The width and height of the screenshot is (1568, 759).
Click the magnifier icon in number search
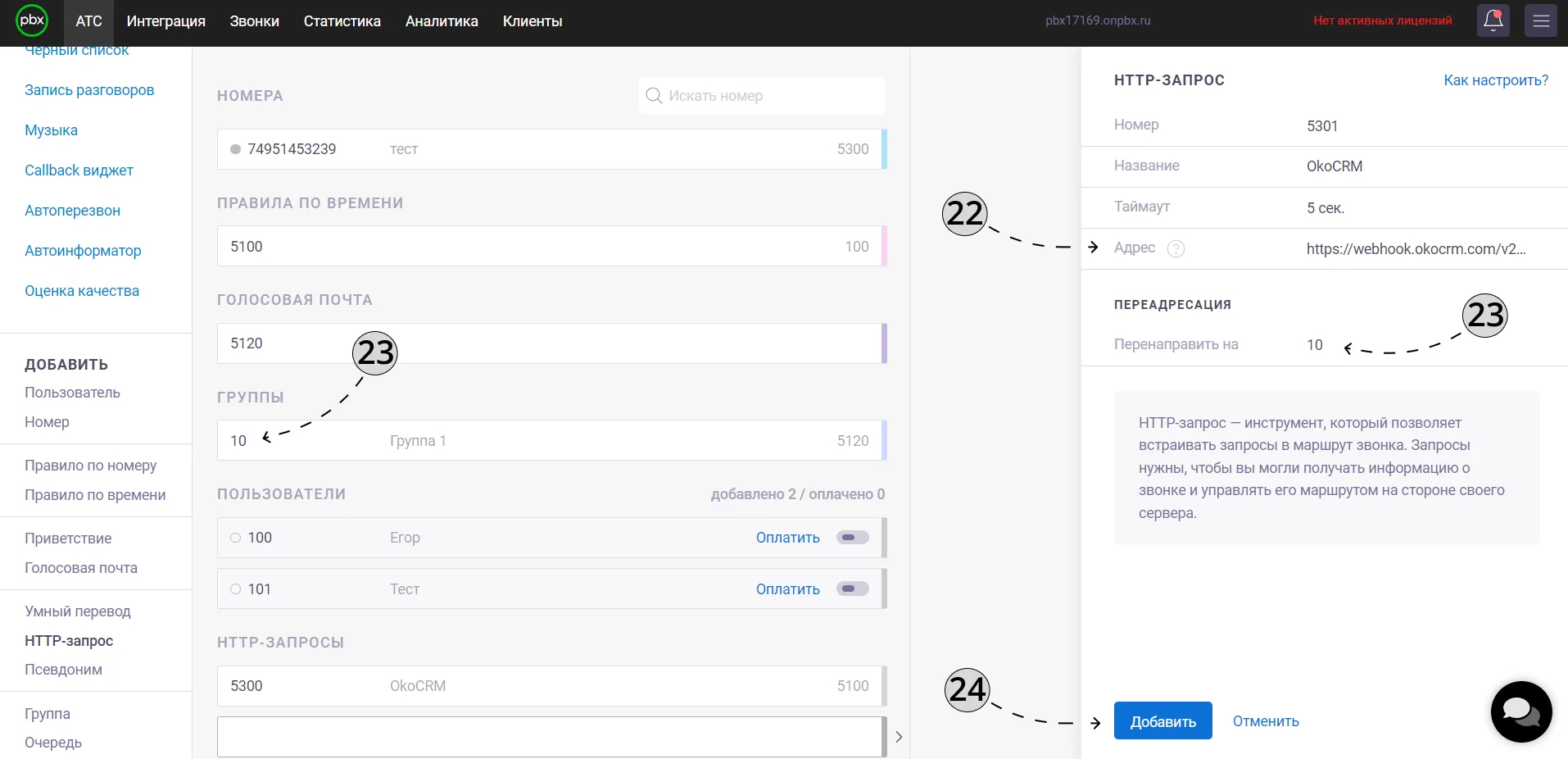click(654, 96)
